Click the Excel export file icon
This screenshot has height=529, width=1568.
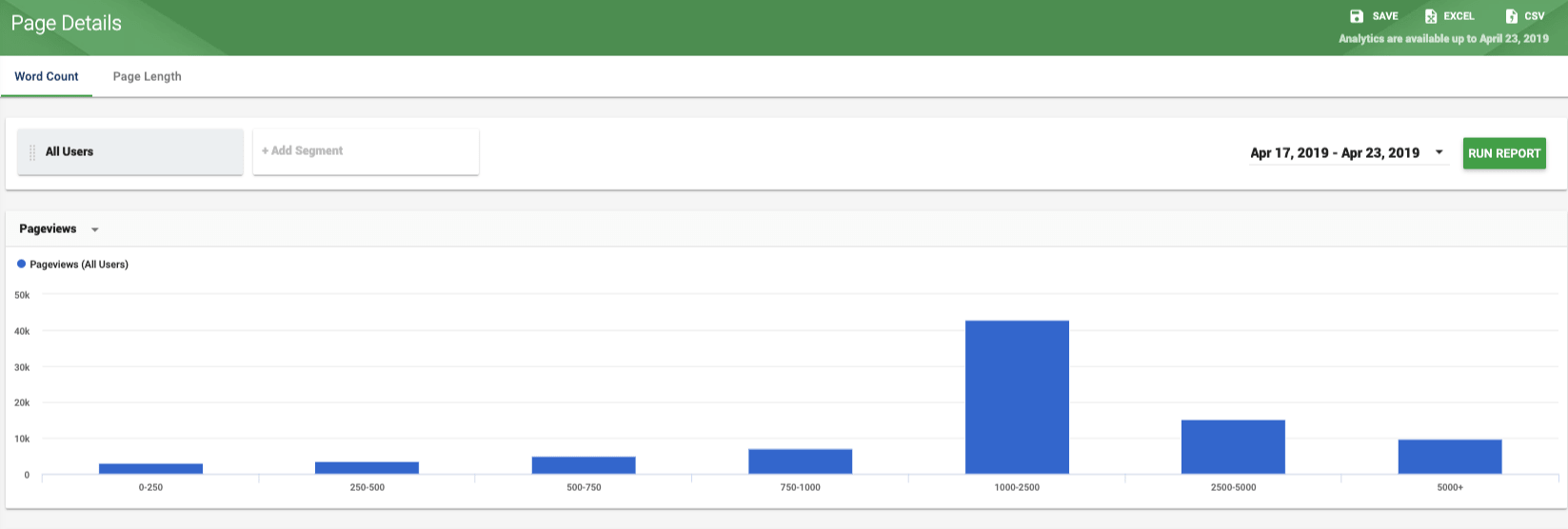(x=1430, y=16)
